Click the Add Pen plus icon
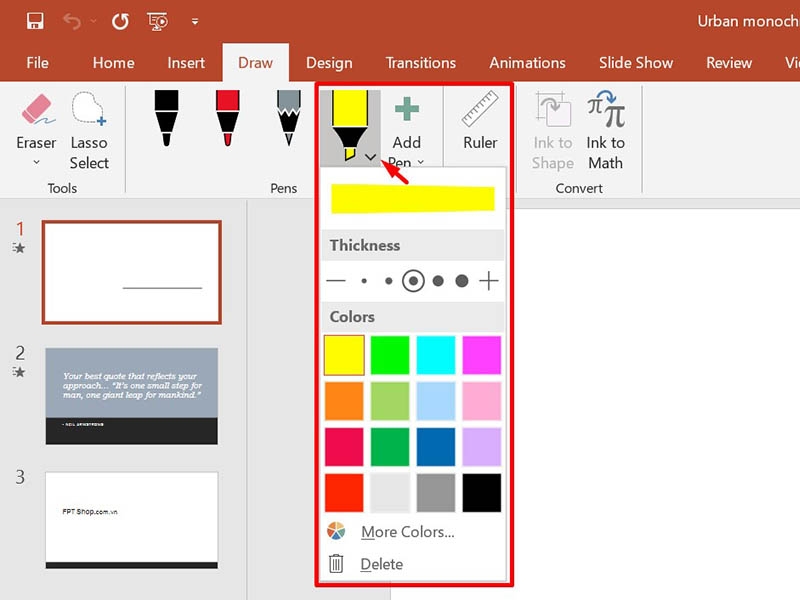The height and width of the screenshot is (600, 800). pyautogui.click(x=407, y=109)
